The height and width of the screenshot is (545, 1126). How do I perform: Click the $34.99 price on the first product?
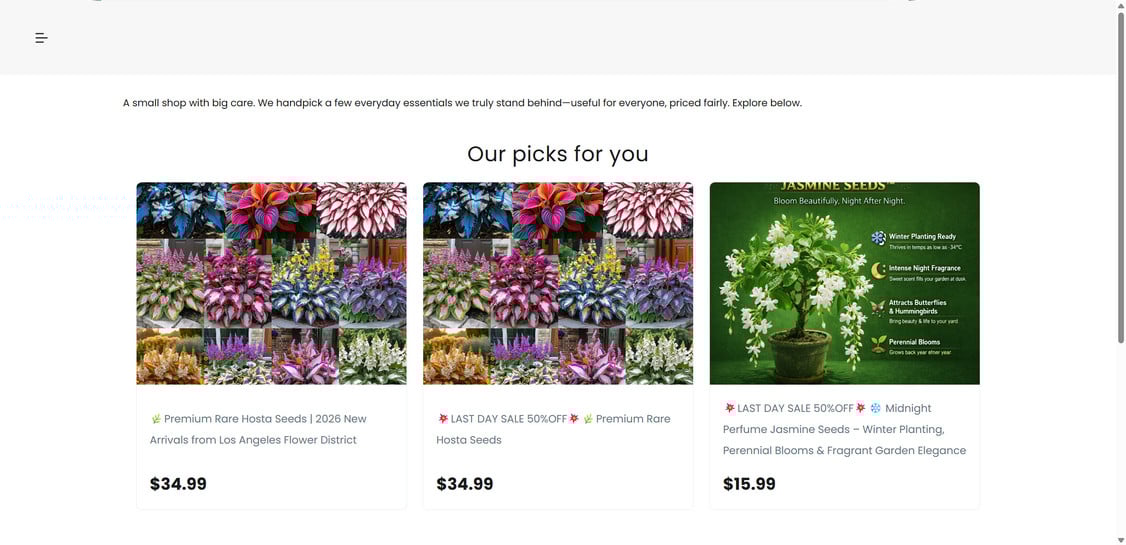click(178, 484)
